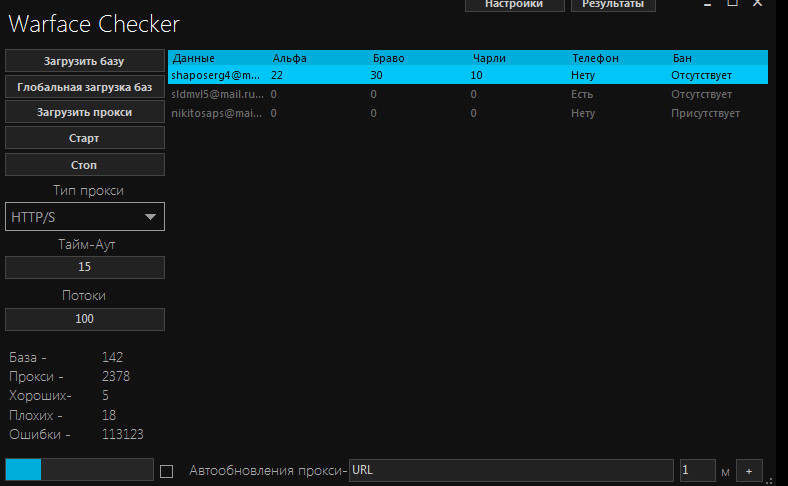
Task: Sort by the Браво column header
Action: [x=388, y=58]
